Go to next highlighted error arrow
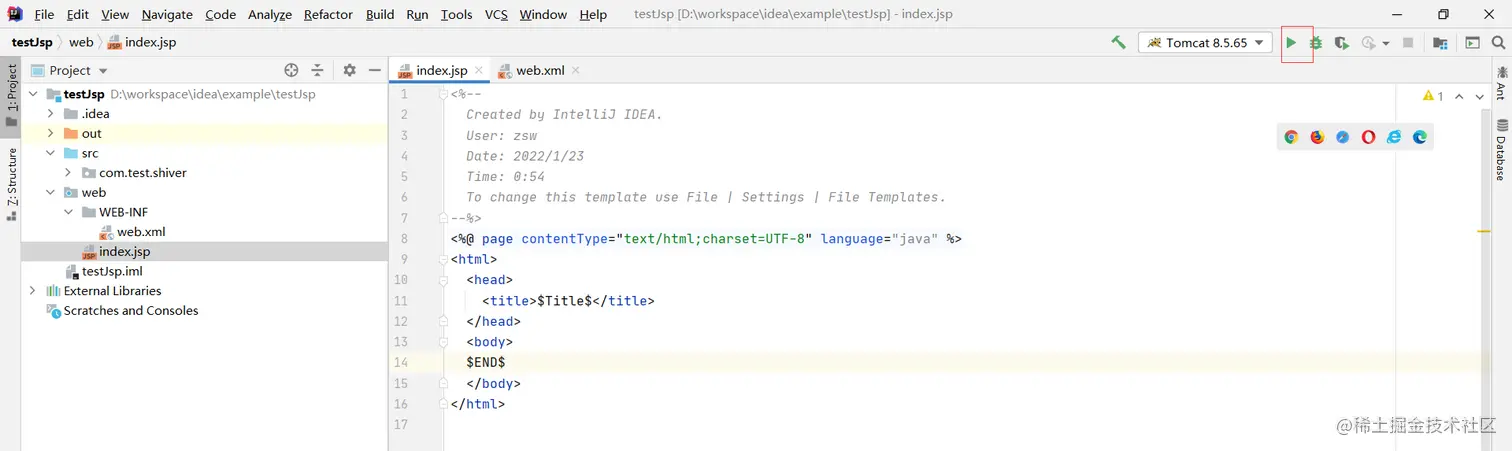The width and height of the screenshot is (1512, 451). [x=1480, y=96]
